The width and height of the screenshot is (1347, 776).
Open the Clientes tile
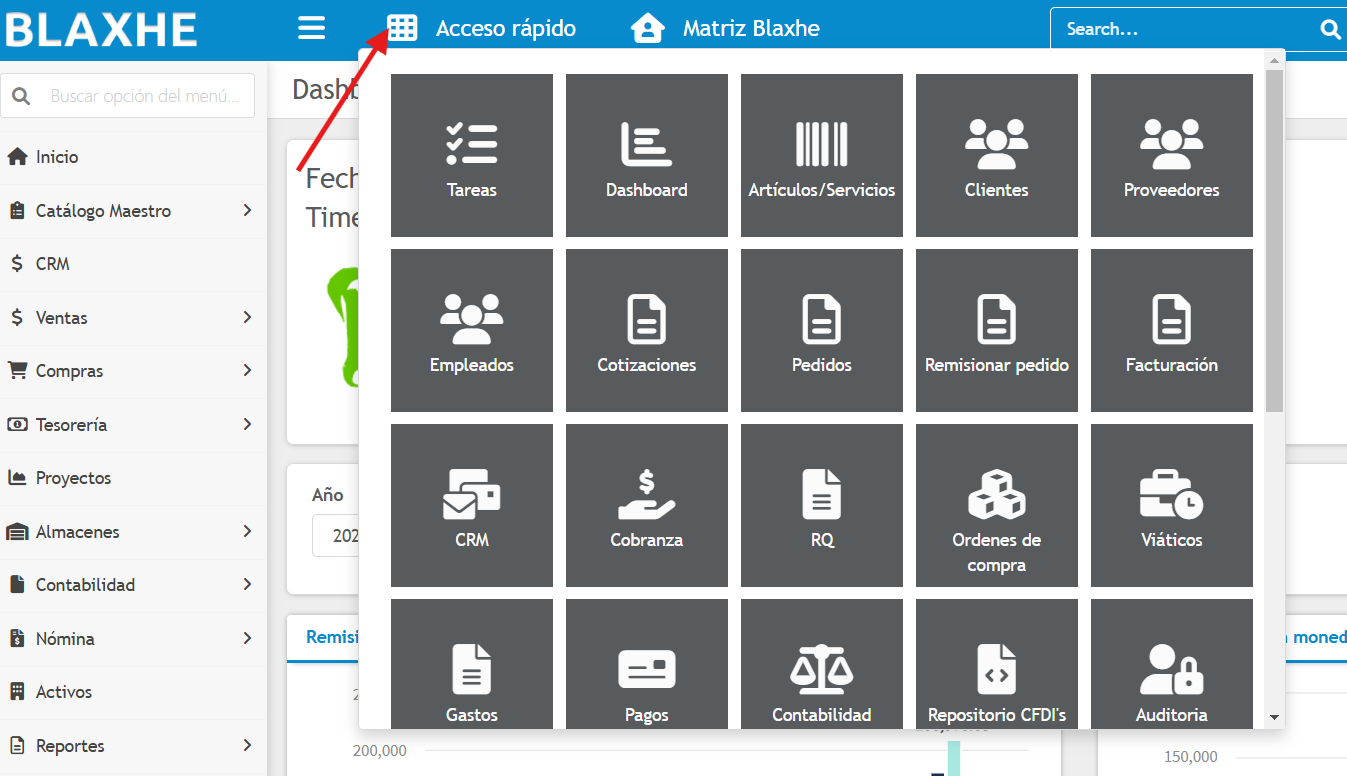[997, 155]
